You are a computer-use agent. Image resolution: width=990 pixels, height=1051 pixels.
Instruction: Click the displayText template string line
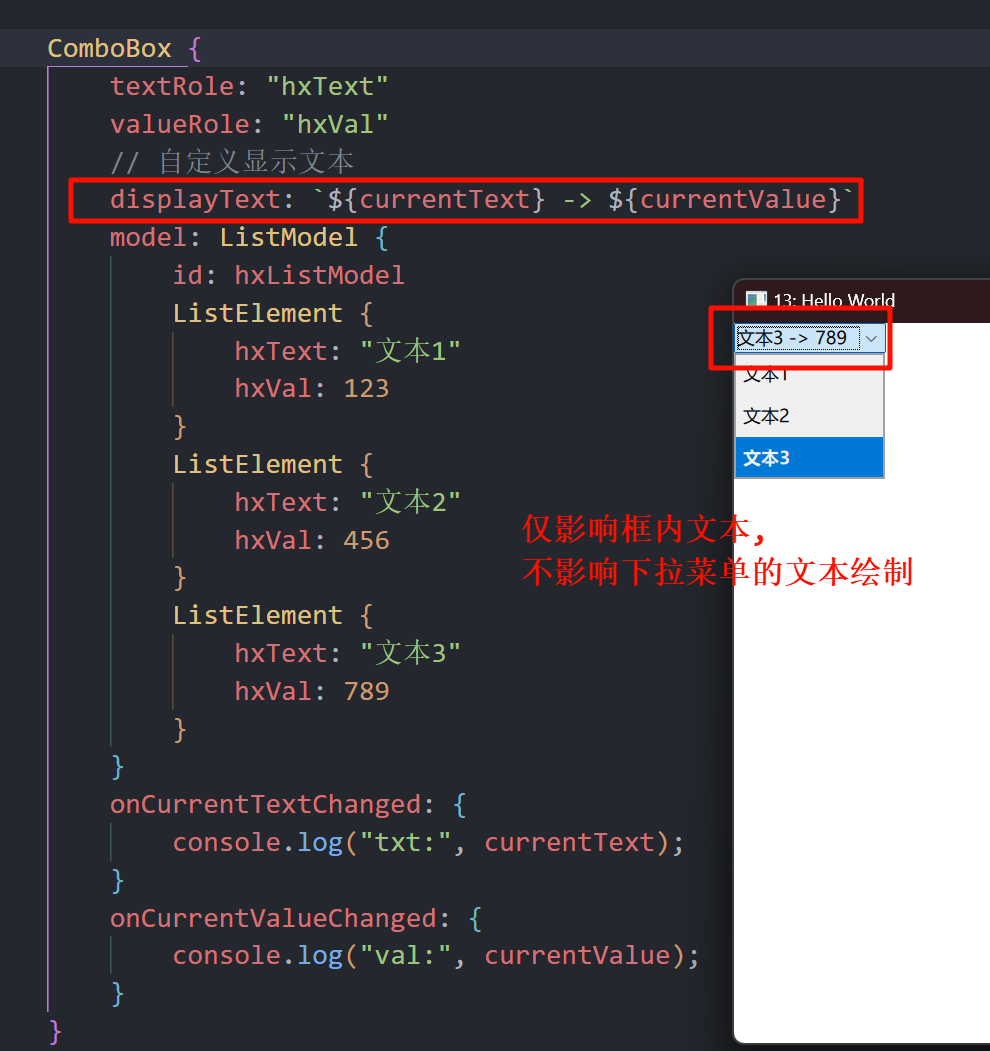[481, 200]
